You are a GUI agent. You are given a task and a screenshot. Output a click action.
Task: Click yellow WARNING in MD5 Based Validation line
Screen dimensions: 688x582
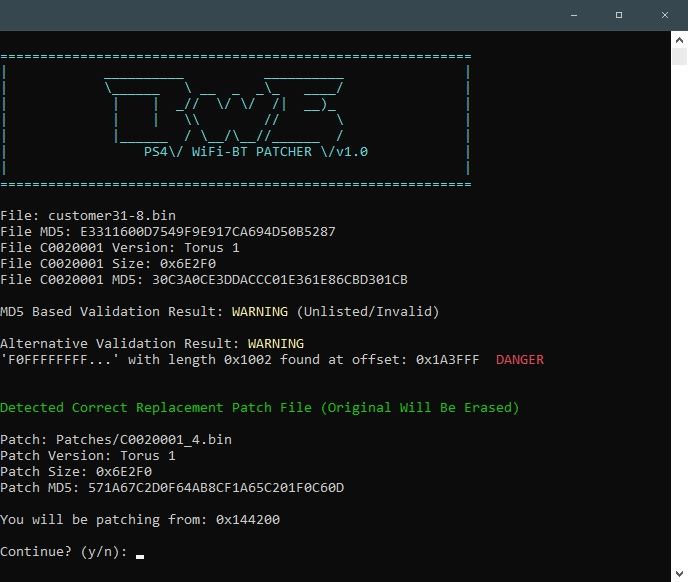[260, 312]
